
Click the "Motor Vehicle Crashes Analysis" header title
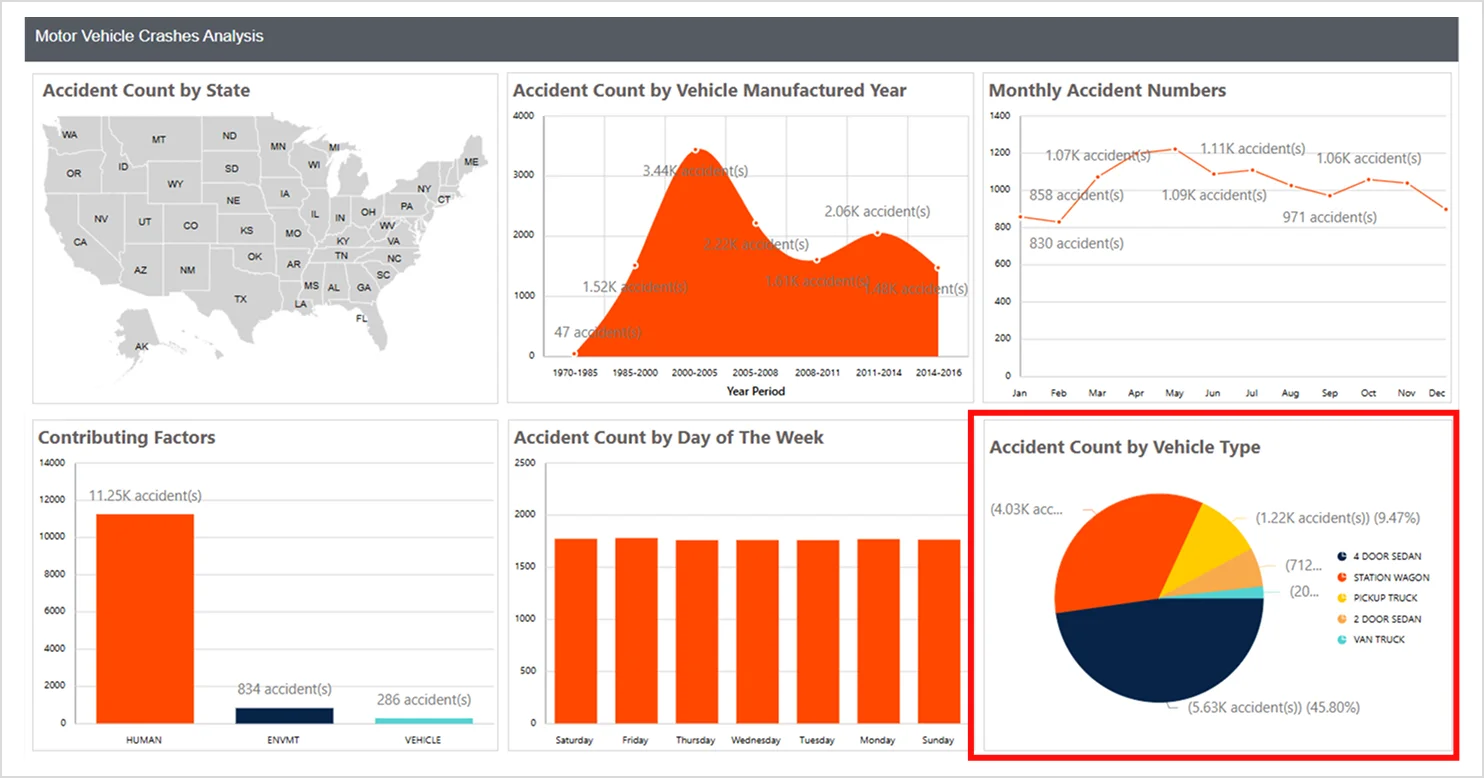click(149, 36)
